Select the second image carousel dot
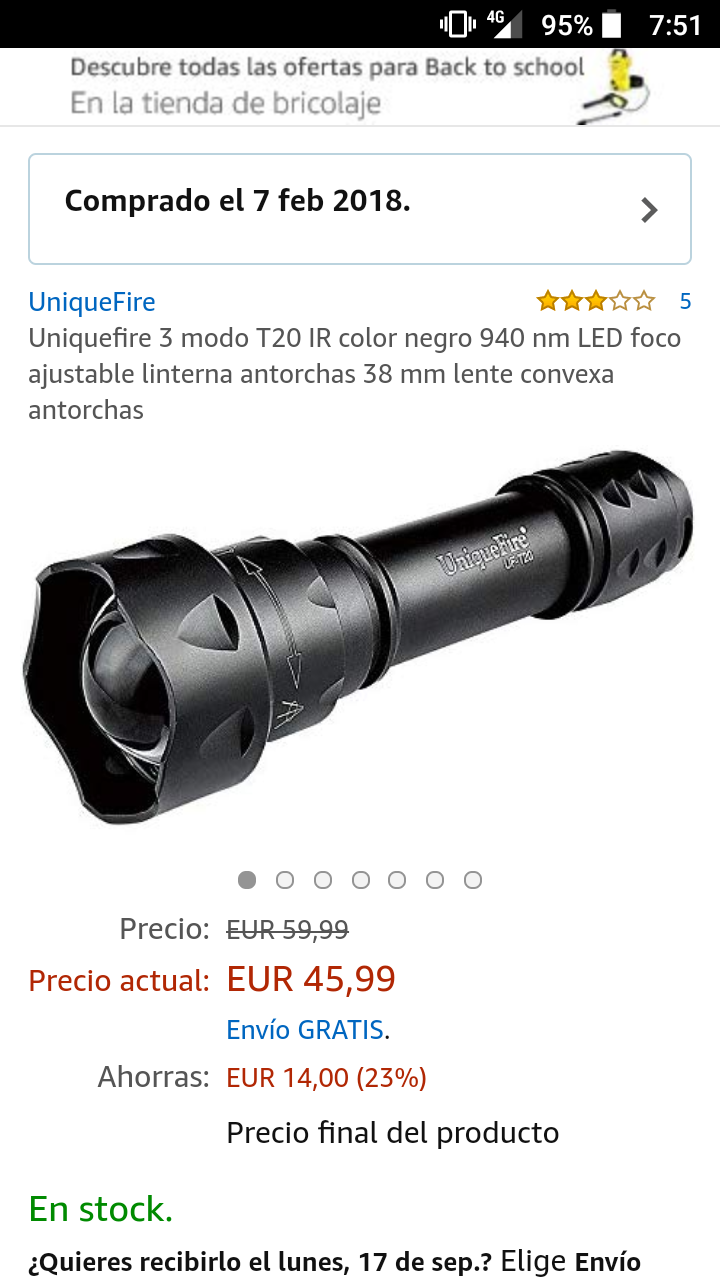 pos(285,880)
